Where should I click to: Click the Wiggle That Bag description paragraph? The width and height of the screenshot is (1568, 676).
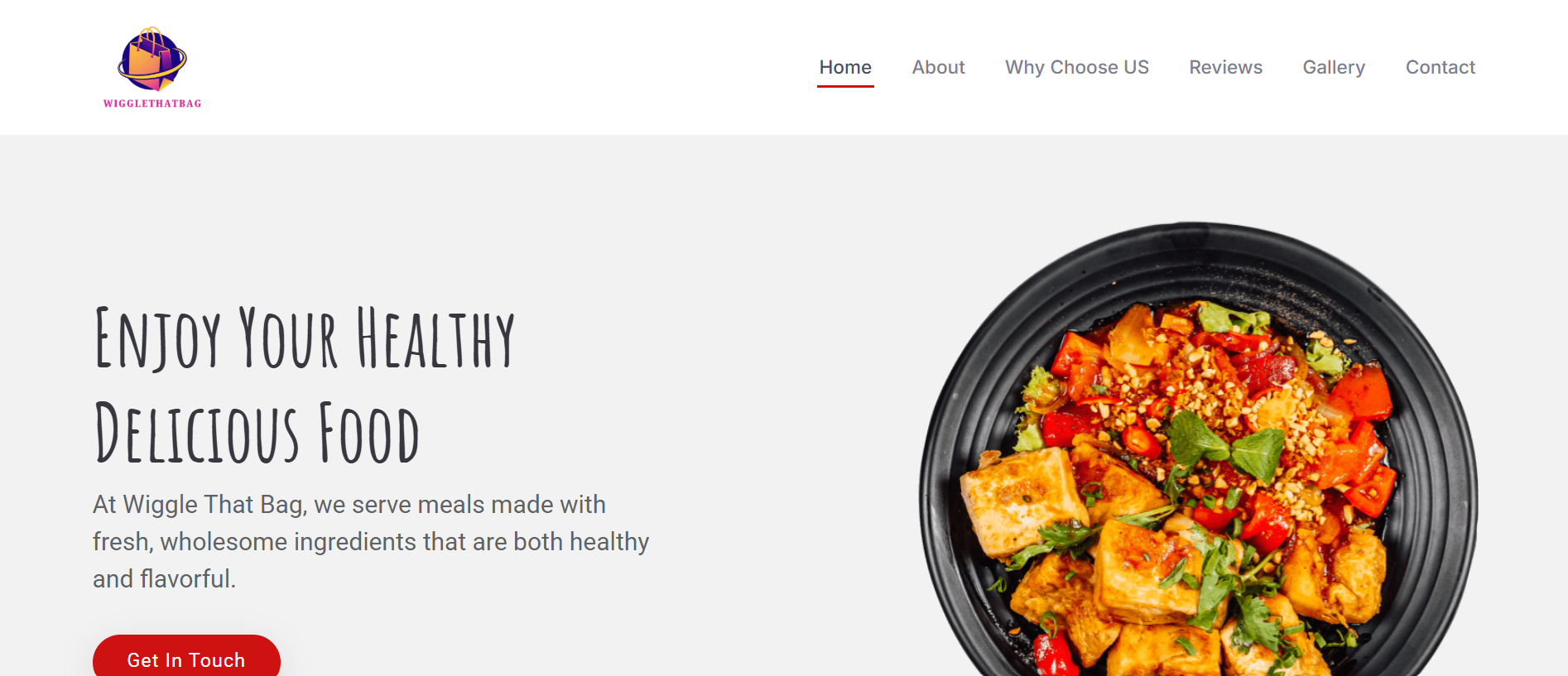371,541
